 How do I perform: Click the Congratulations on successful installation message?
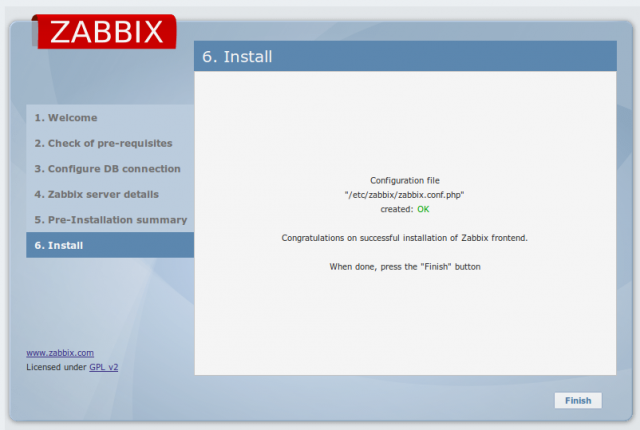(404, 238)
